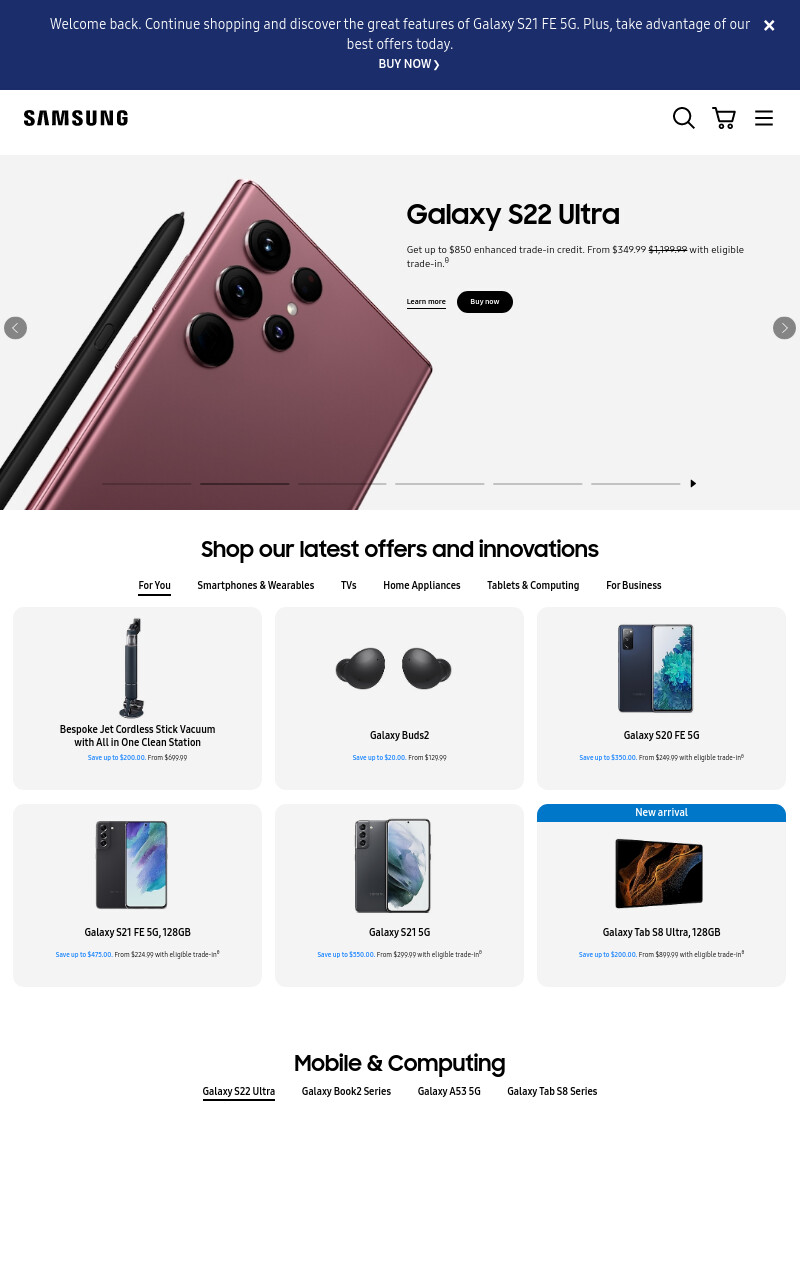Select the Smartphones & Wearables tab
This screenshot has width=800, height=1280.
(256, 586)
